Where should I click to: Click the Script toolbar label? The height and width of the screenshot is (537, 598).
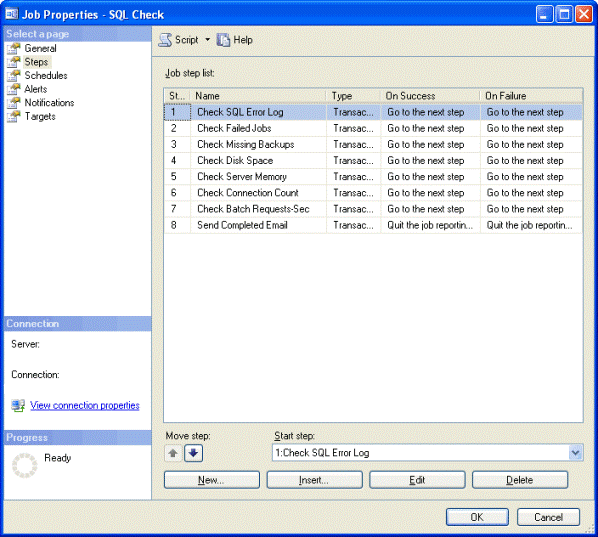[186, 40]
